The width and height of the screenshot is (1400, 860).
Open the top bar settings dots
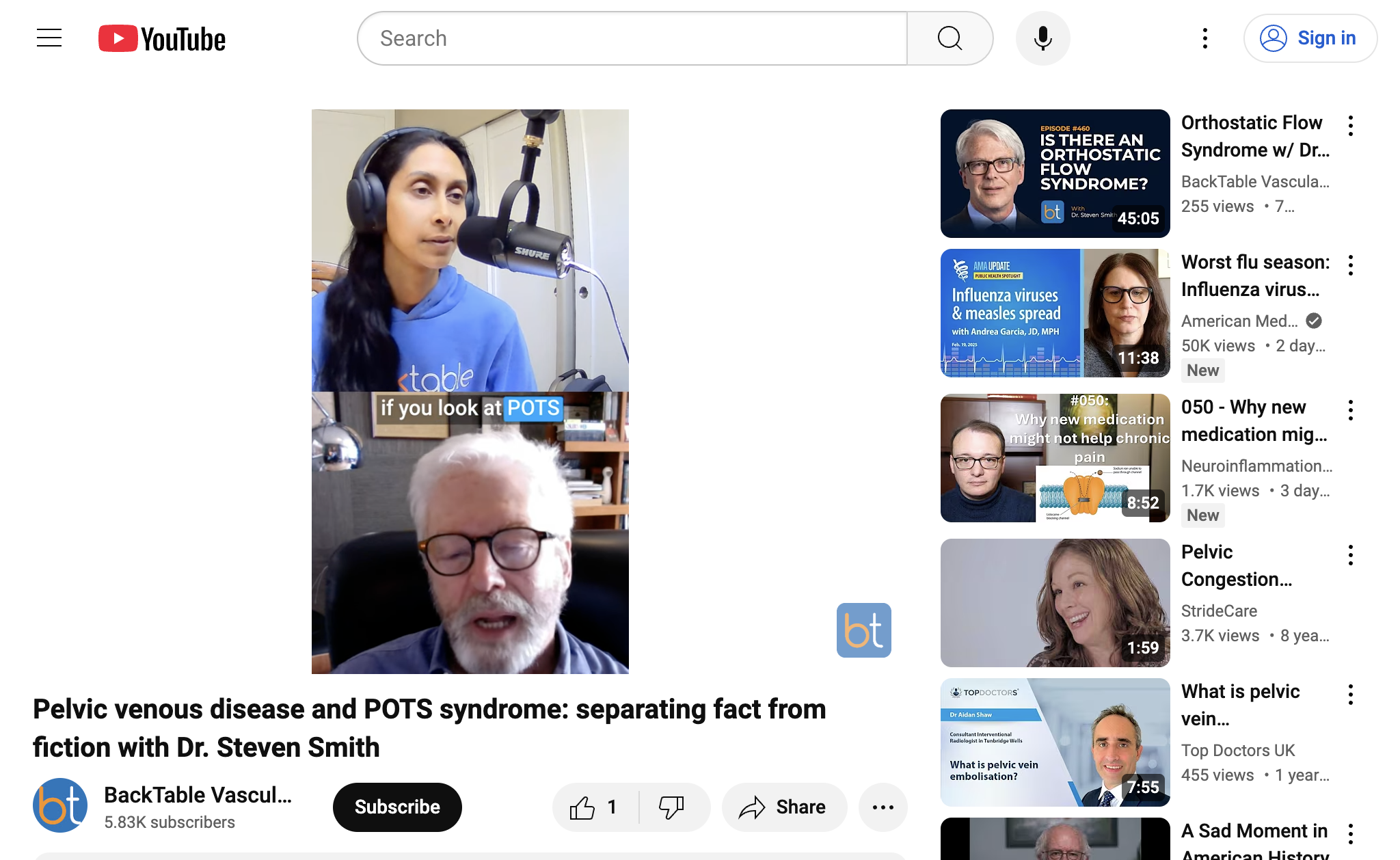click(1205, 38)
